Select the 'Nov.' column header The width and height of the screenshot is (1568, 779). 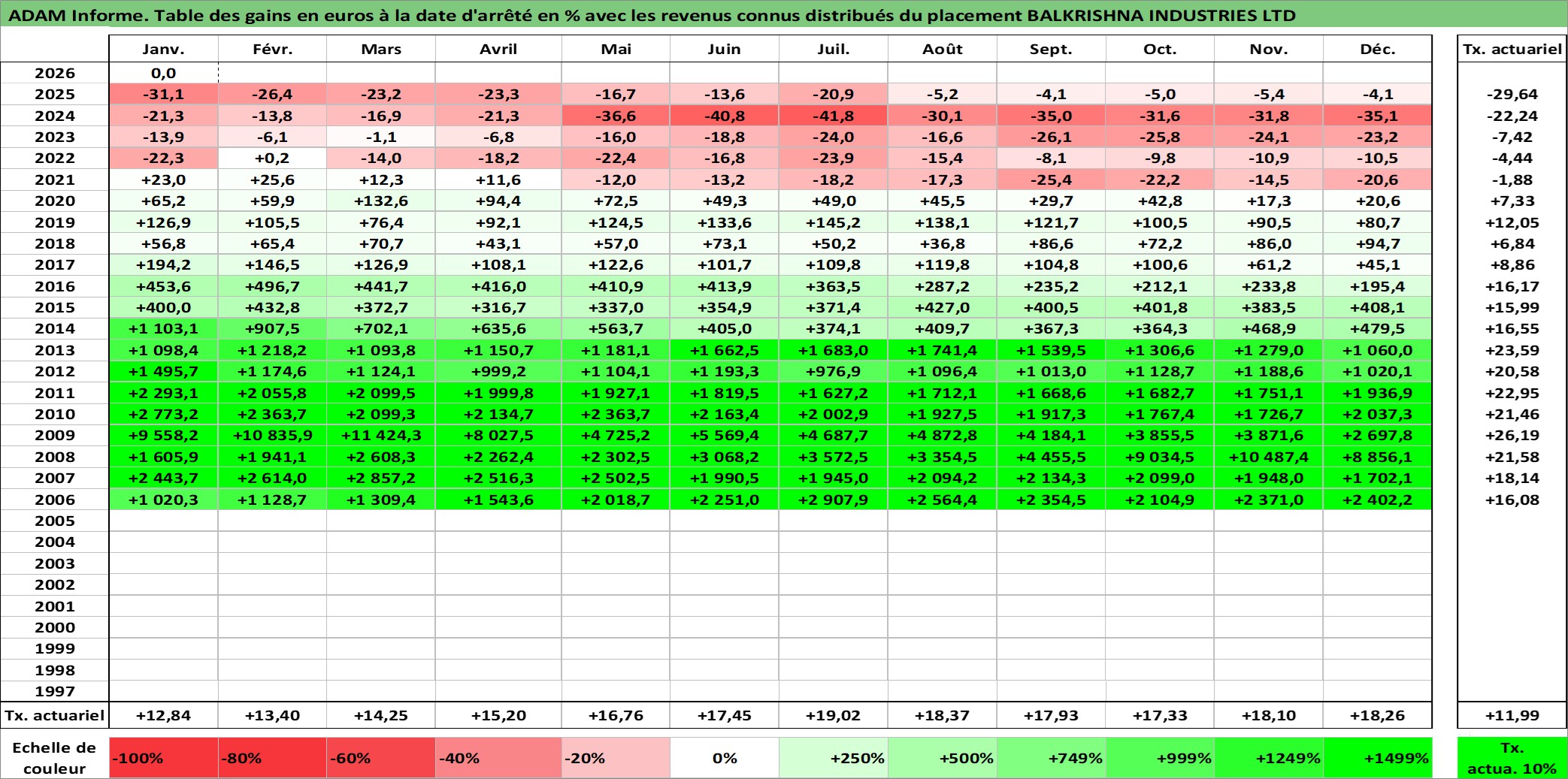point(1269,49)
